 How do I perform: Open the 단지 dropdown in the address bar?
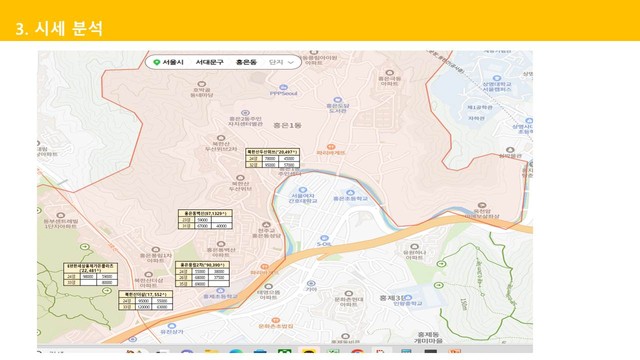(281, 62)
